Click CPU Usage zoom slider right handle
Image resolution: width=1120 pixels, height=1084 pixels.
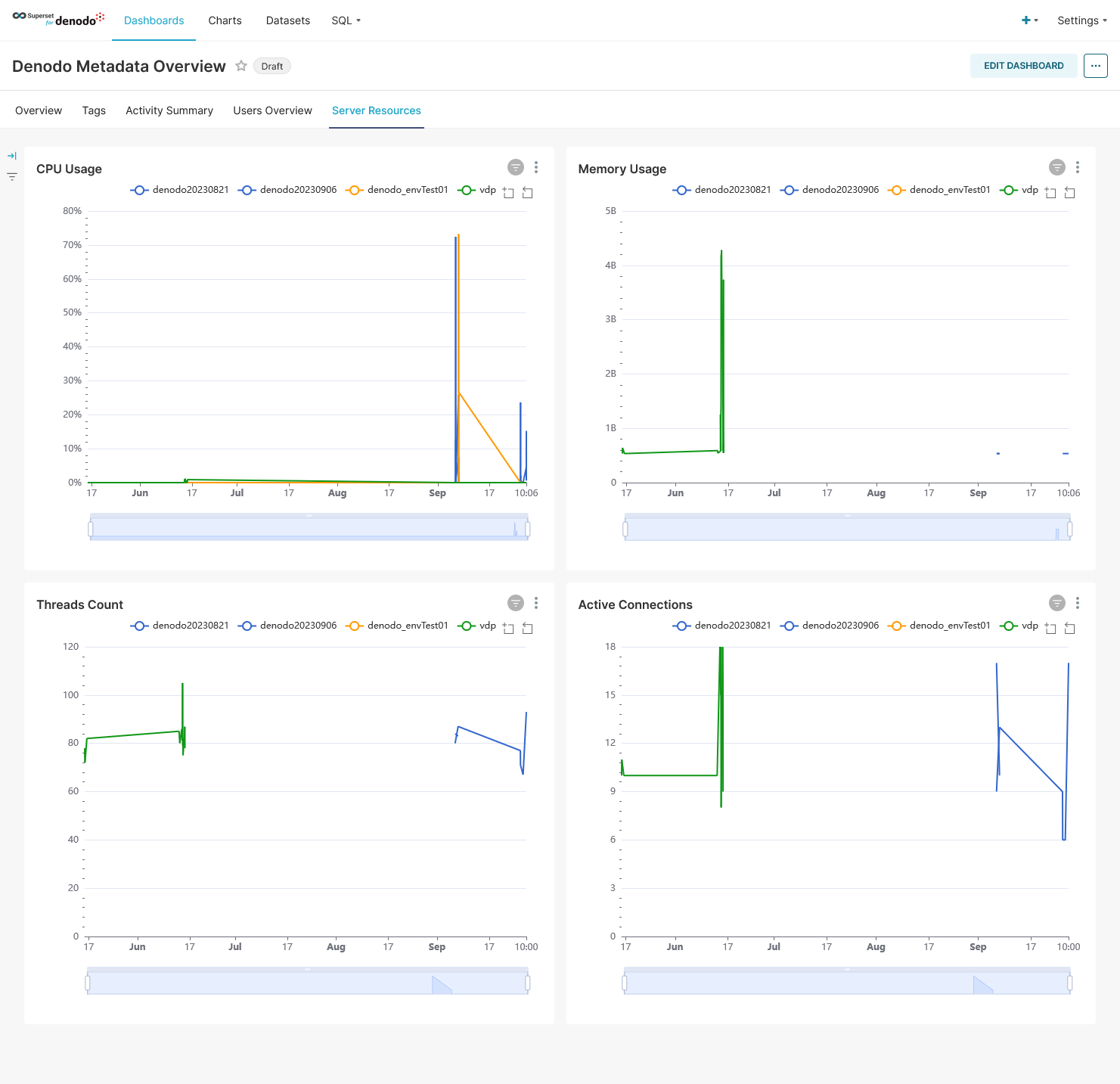coord(527,529)
